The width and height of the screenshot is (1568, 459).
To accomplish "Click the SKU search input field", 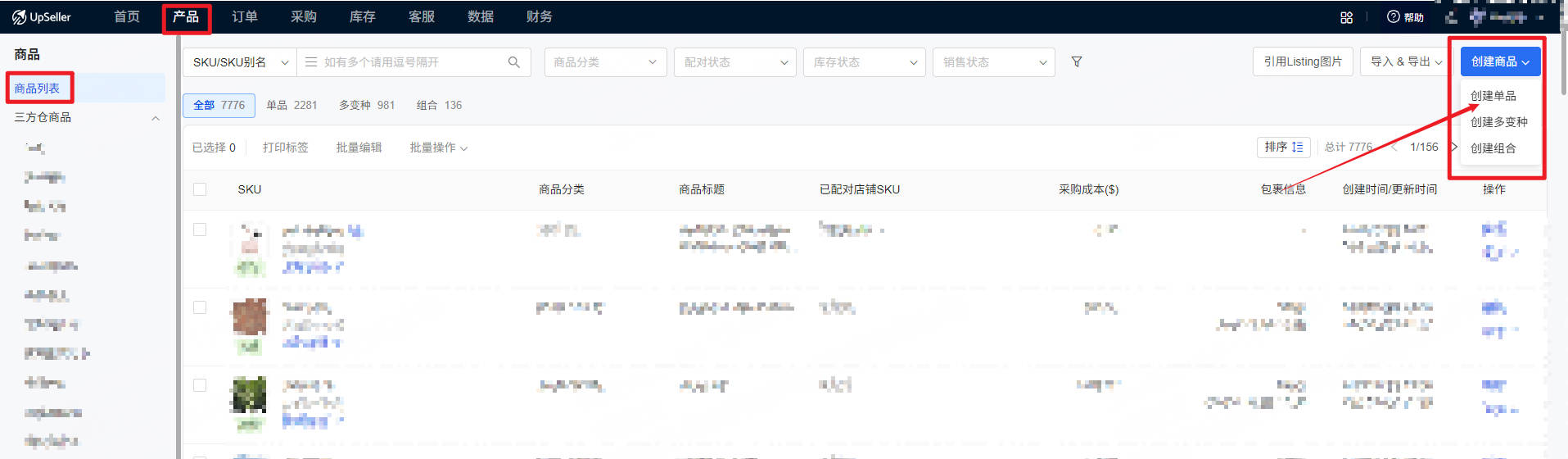I will point(413,62).
